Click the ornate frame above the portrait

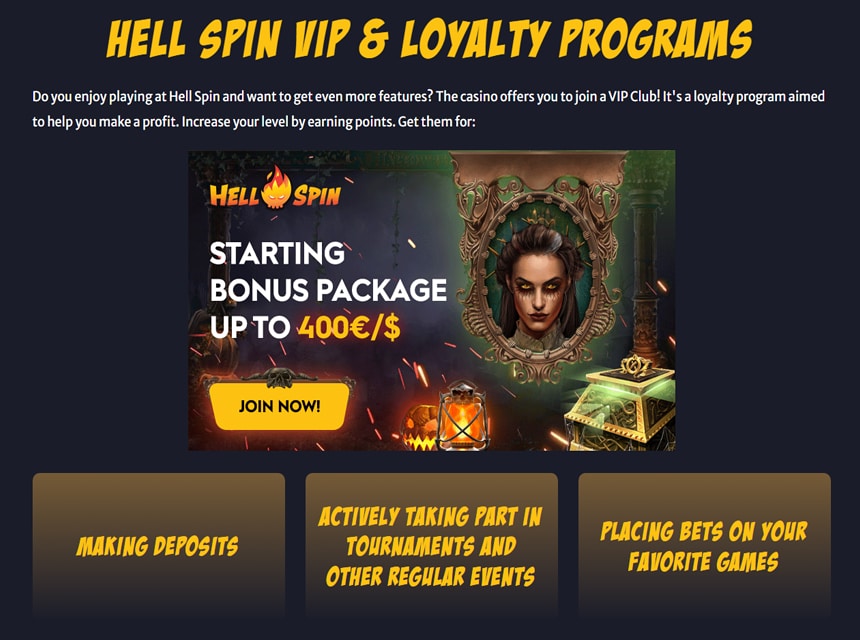click(539, 170)
